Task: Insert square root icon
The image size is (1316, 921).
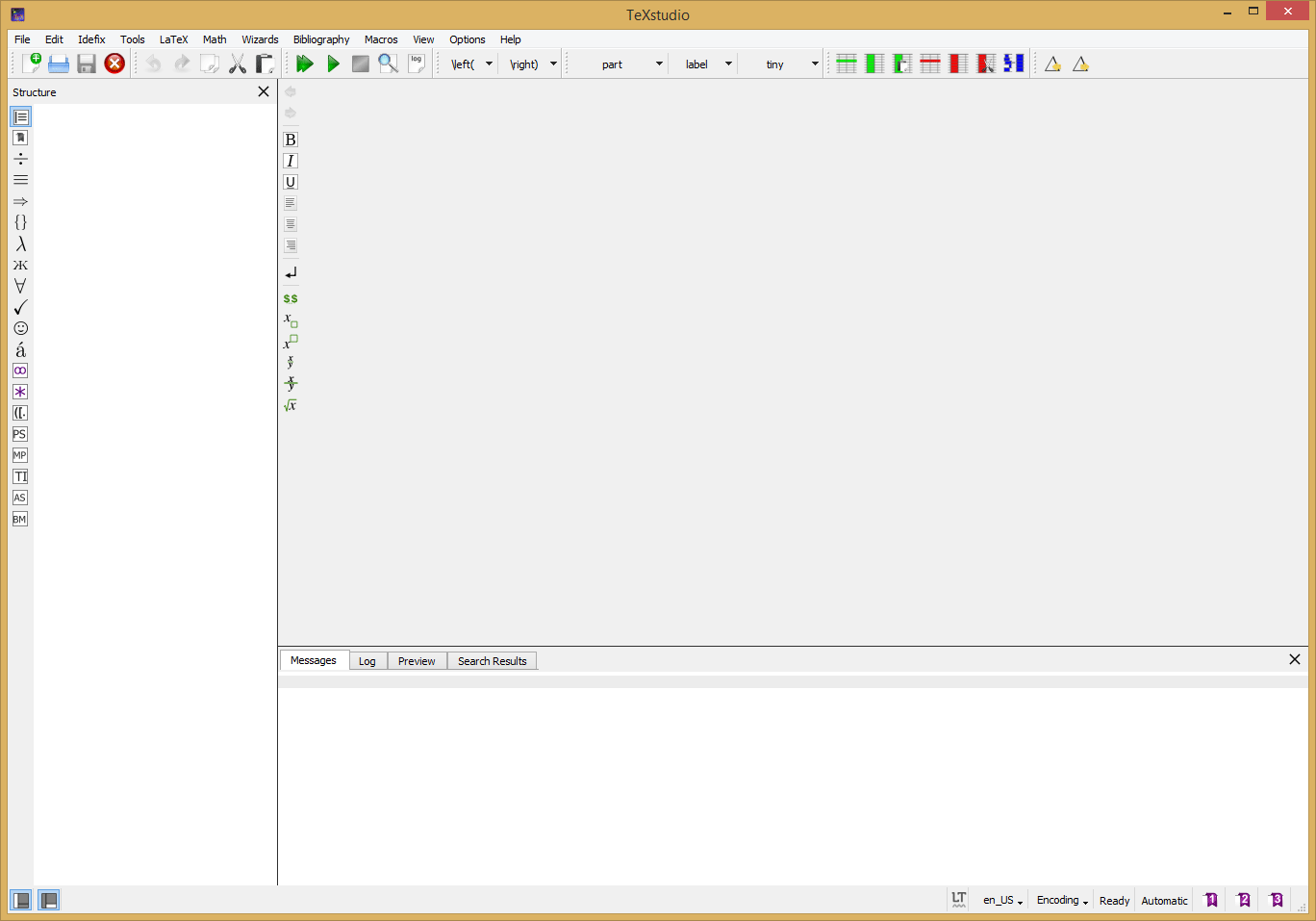Action: [291, 405]
